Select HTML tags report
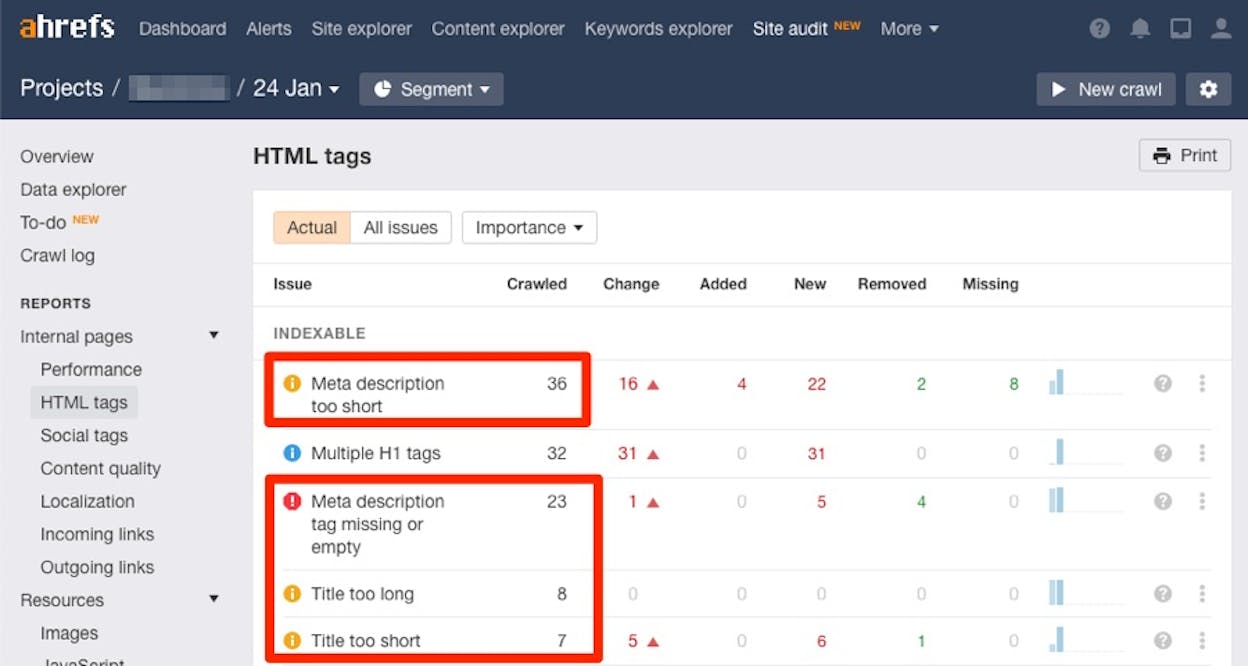Image resolution: width=1248 pixels, height=666 pixels. (x=84, y=402)
